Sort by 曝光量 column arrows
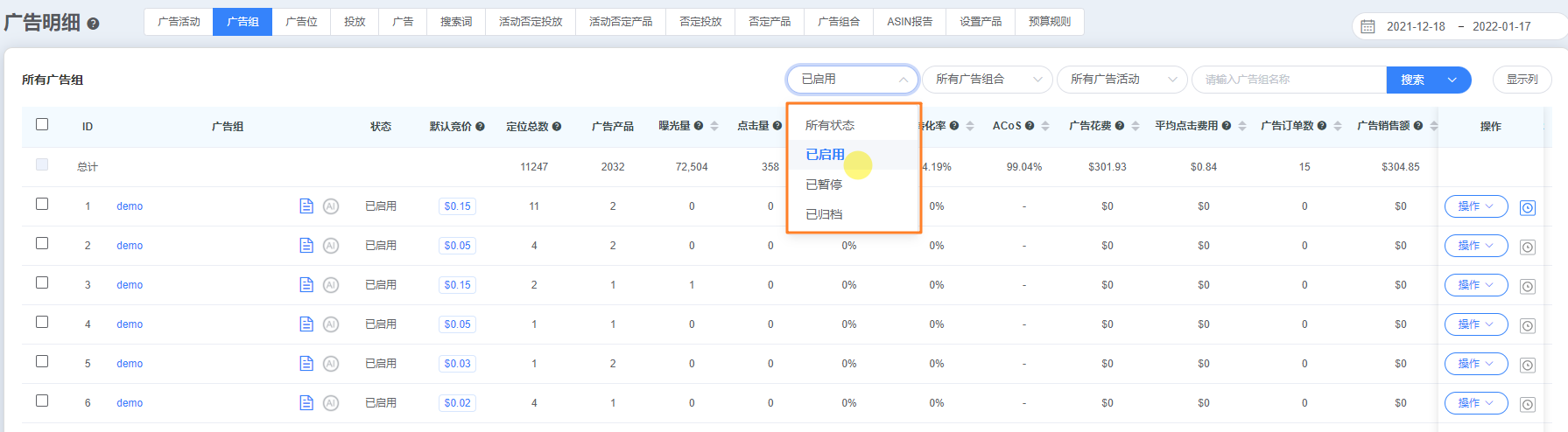The height and width of the screenshot is (432, 1568). tap(714, 127)
